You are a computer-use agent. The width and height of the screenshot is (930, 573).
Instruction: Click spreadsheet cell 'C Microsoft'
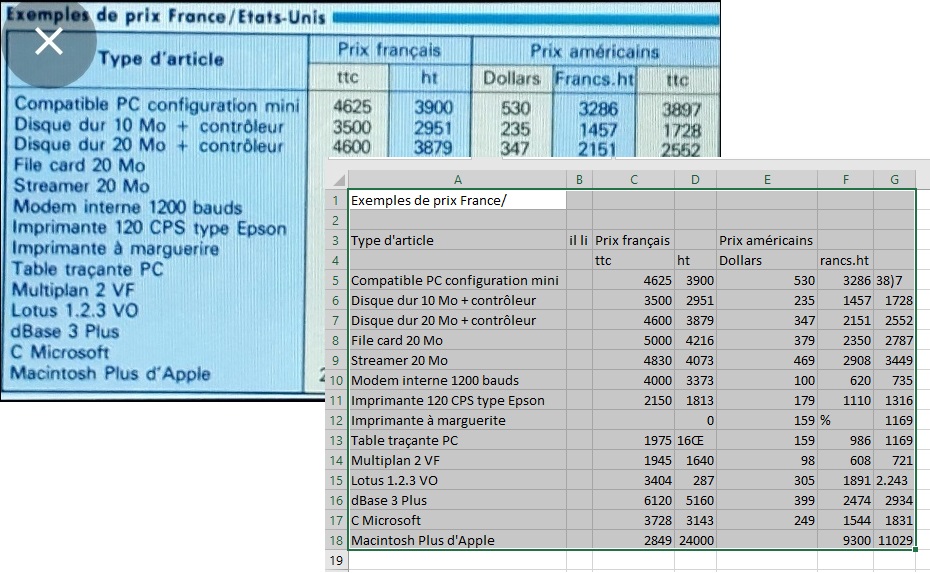pos(457,521)
